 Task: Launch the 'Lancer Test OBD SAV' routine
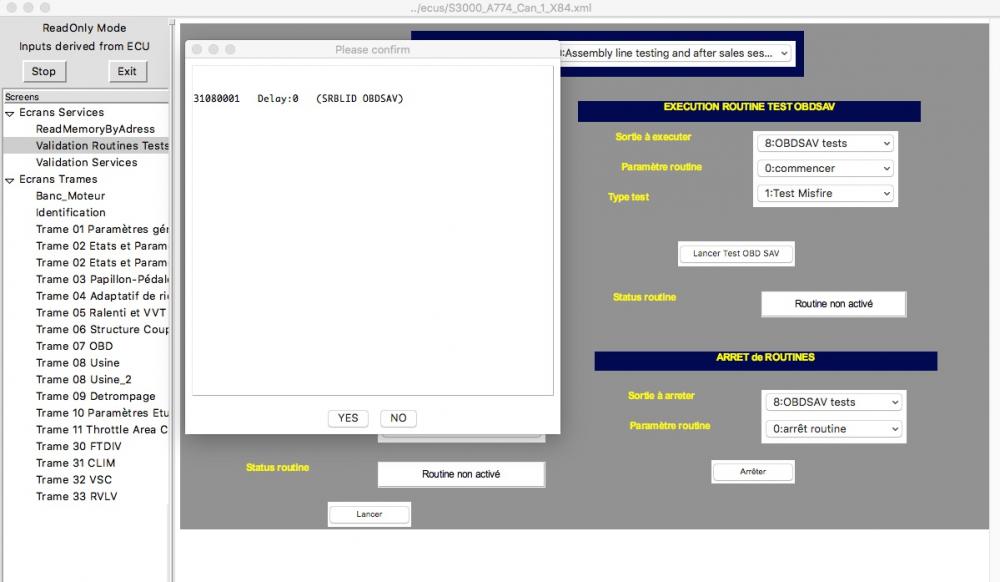pyautogui.click(x=736, y=253)
